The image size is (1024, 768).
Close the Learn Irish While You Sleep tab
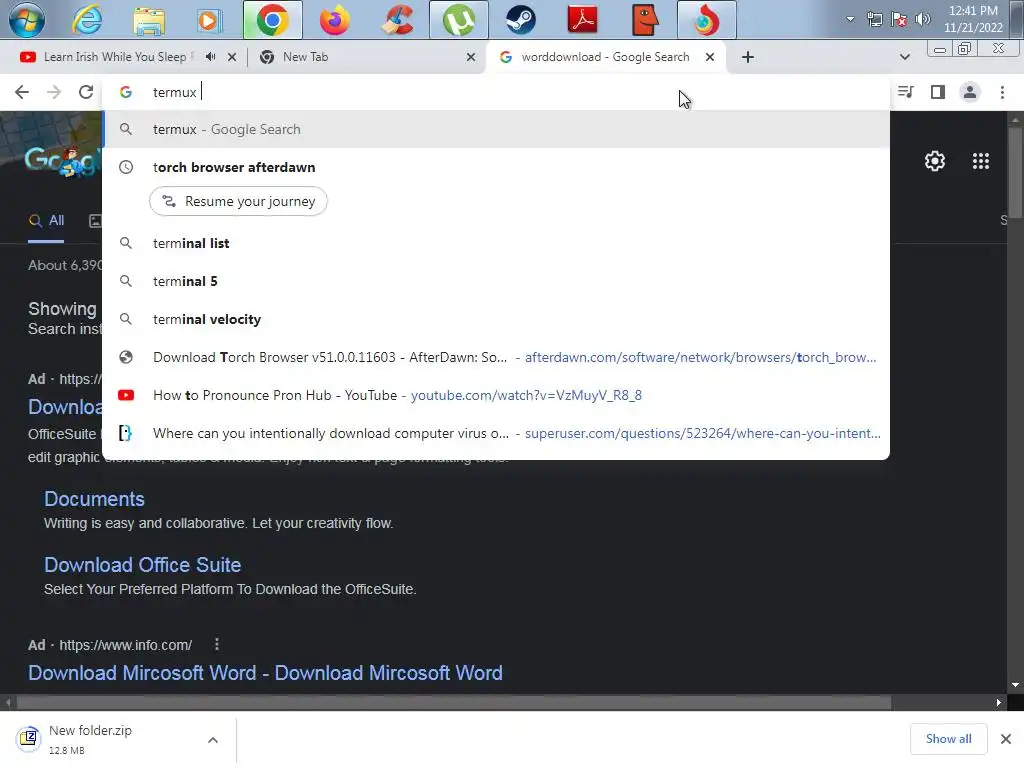(x=232, y=57)
